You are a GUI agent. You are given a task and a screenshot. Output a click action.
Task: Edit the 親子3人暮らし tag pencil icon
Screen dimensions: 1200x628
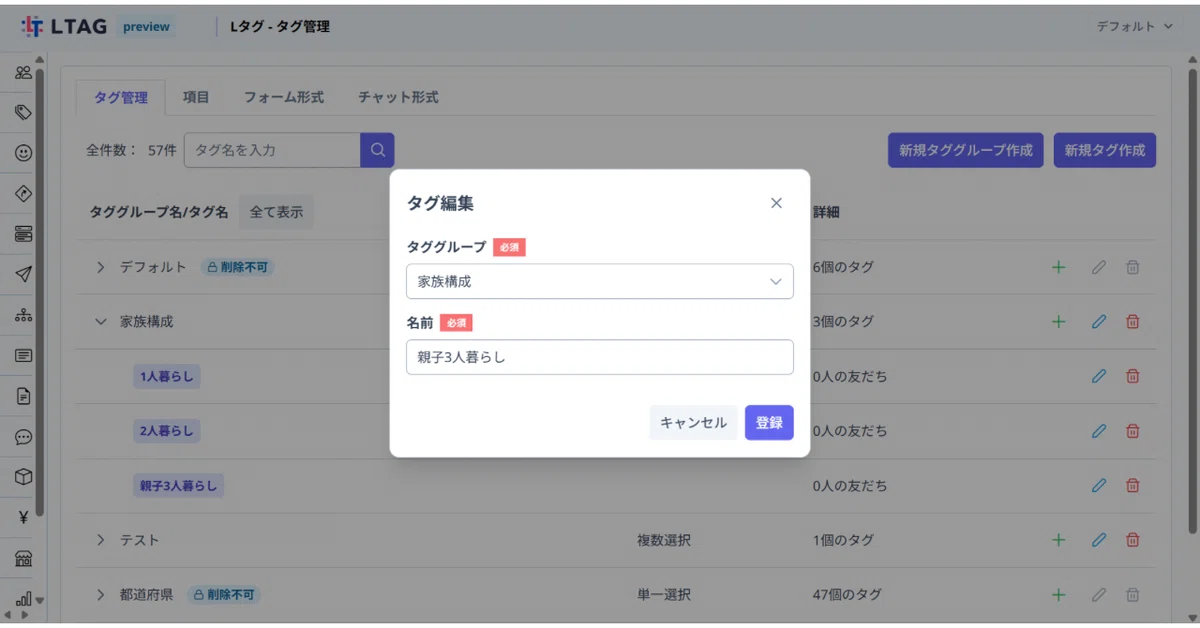tap(1099, 485)
